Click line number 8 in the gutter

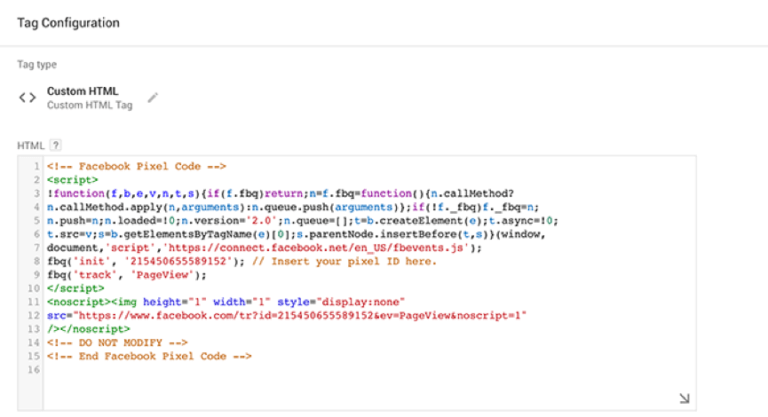tap(36, 261)
